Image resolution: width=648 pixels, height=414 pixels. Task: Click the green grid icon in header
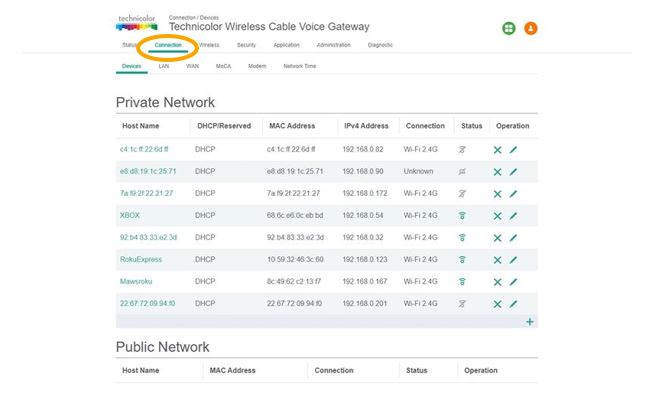pyautogui.click(x=509, y=28)
